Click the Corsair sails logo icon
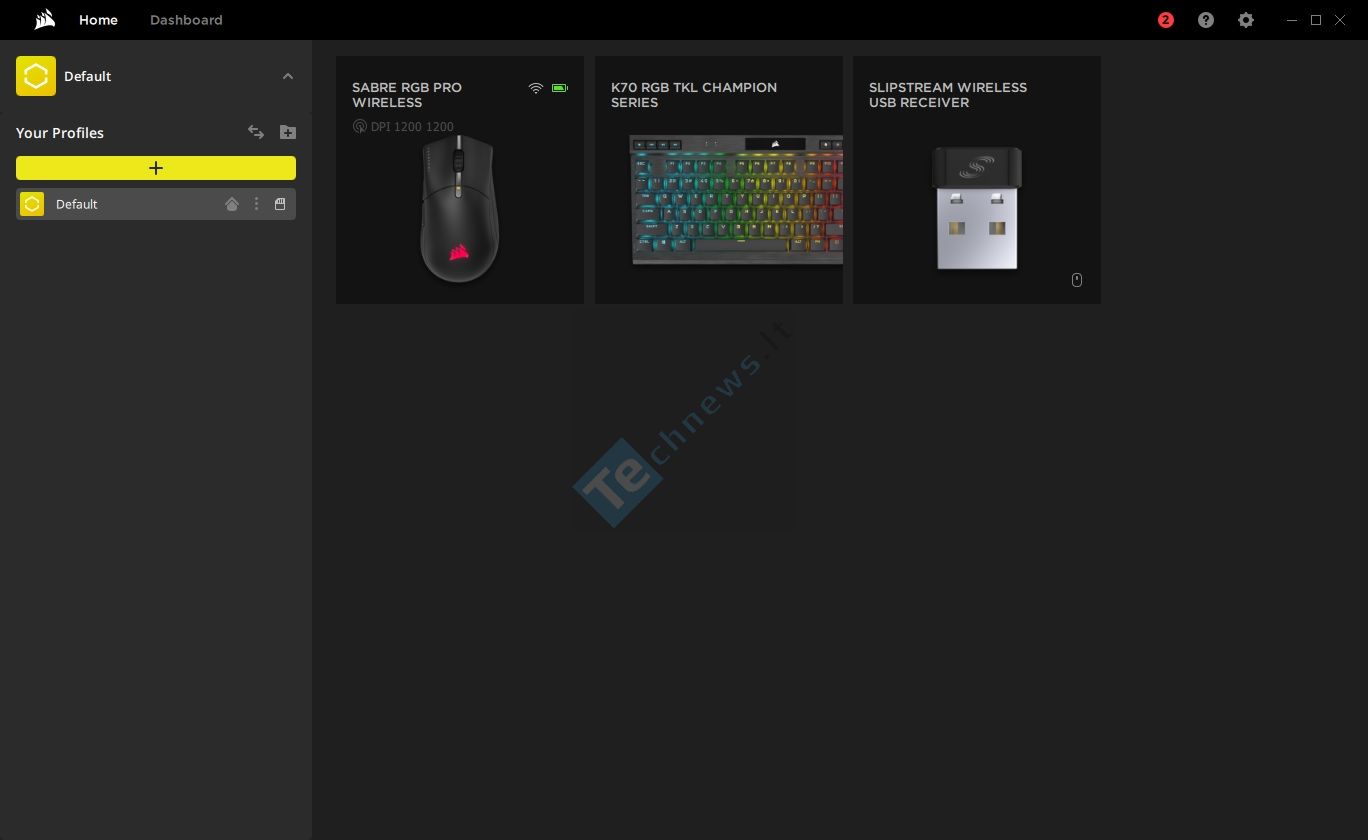The image size is (1368, 840). pyautogui.click(x=44, y=20)
